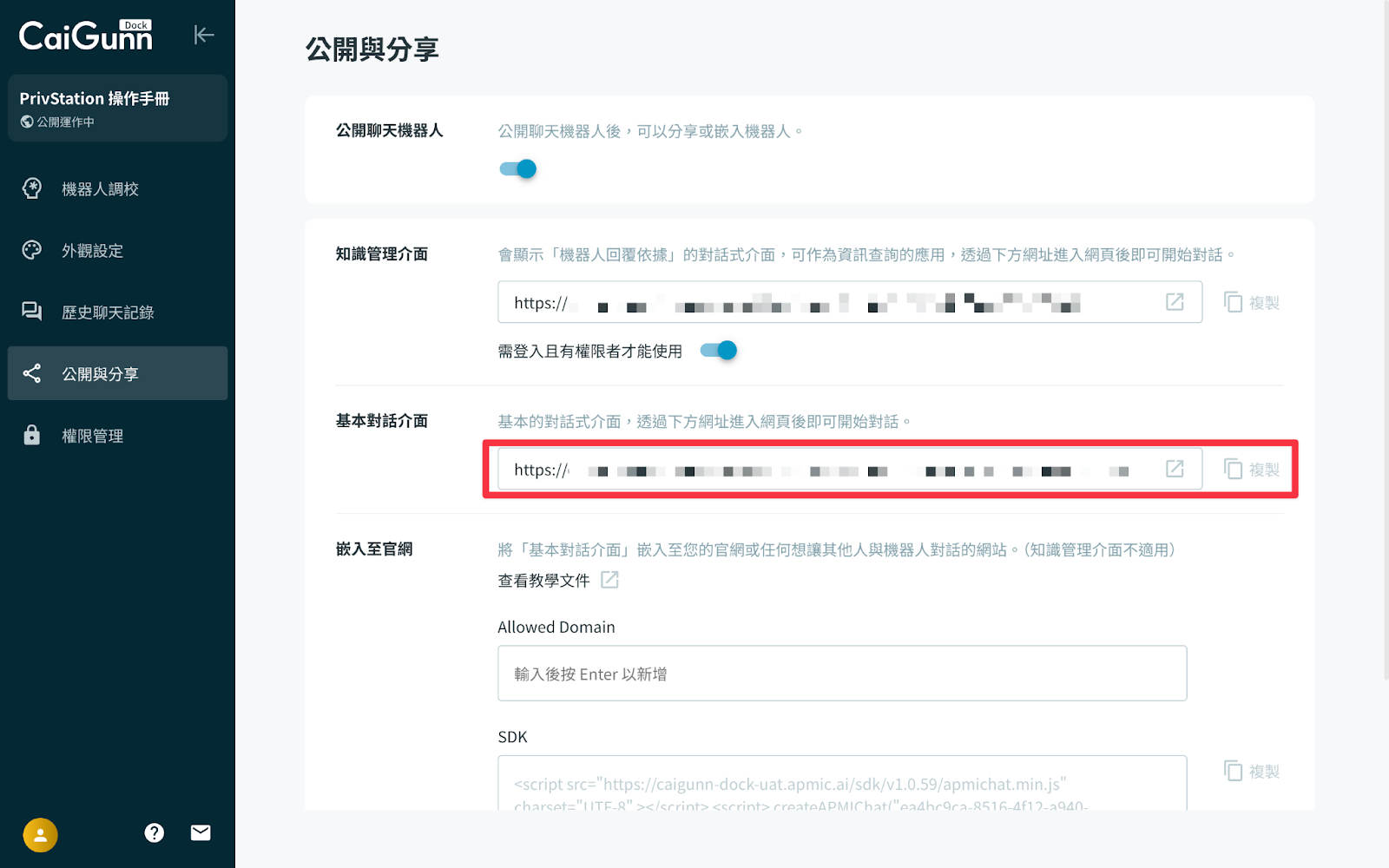Toggle the public chatbot switch
Screen dimensions: 1389x868
[x=518, y=169]
